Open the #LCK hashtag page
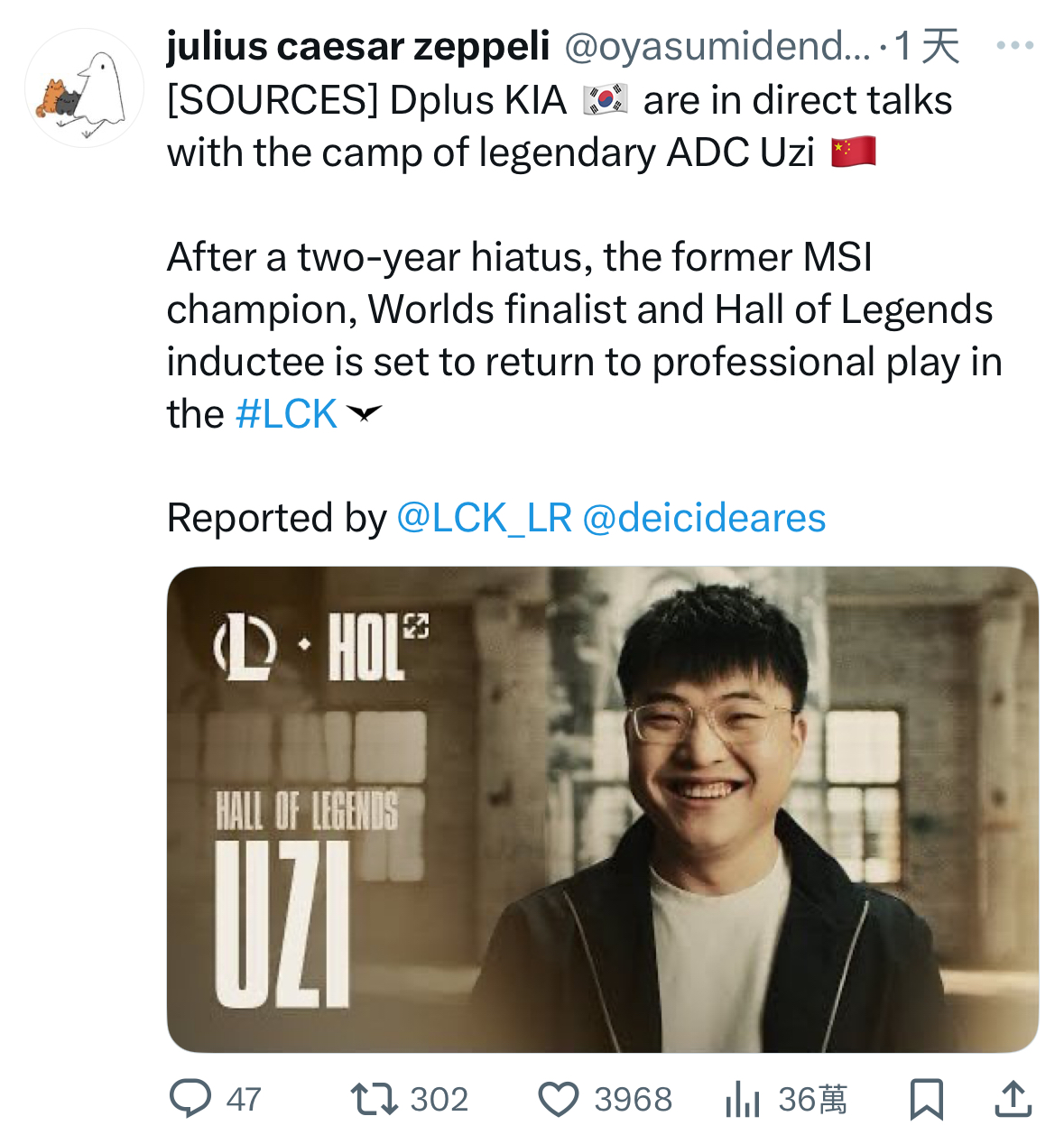Screen dimensions: 1064x1144 pyautogui.click(x=285, y=414)
